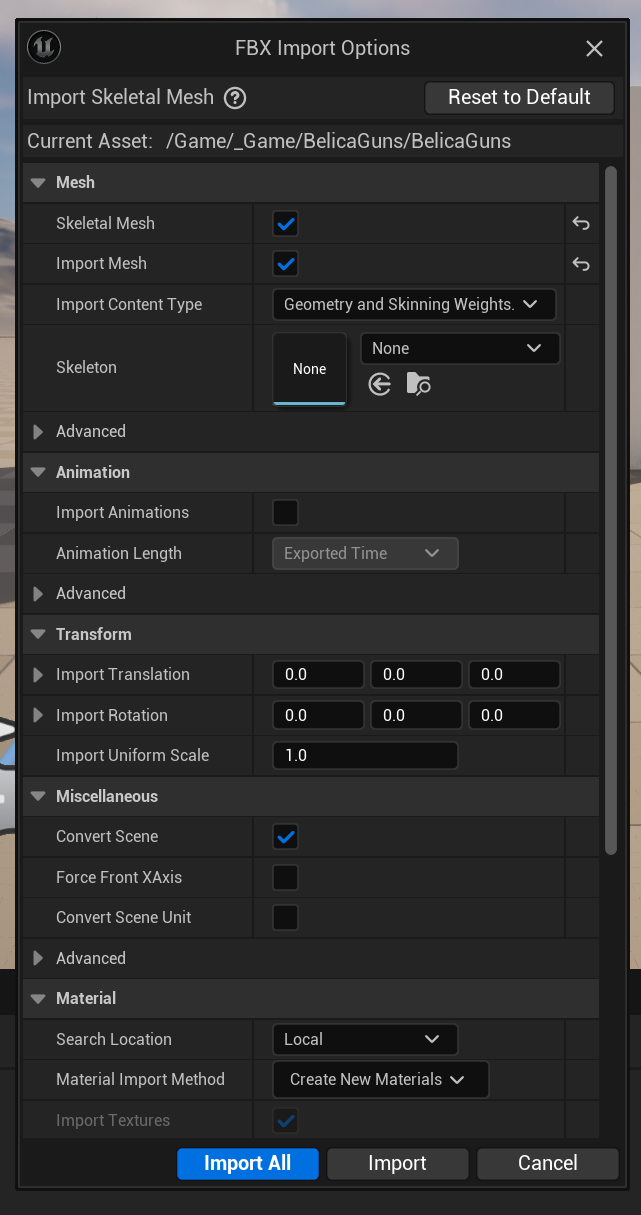Viewport: 641px width, 1215px height.
Task: Open the Skeleton None dropdown
Action: click(x=460, y=349)
